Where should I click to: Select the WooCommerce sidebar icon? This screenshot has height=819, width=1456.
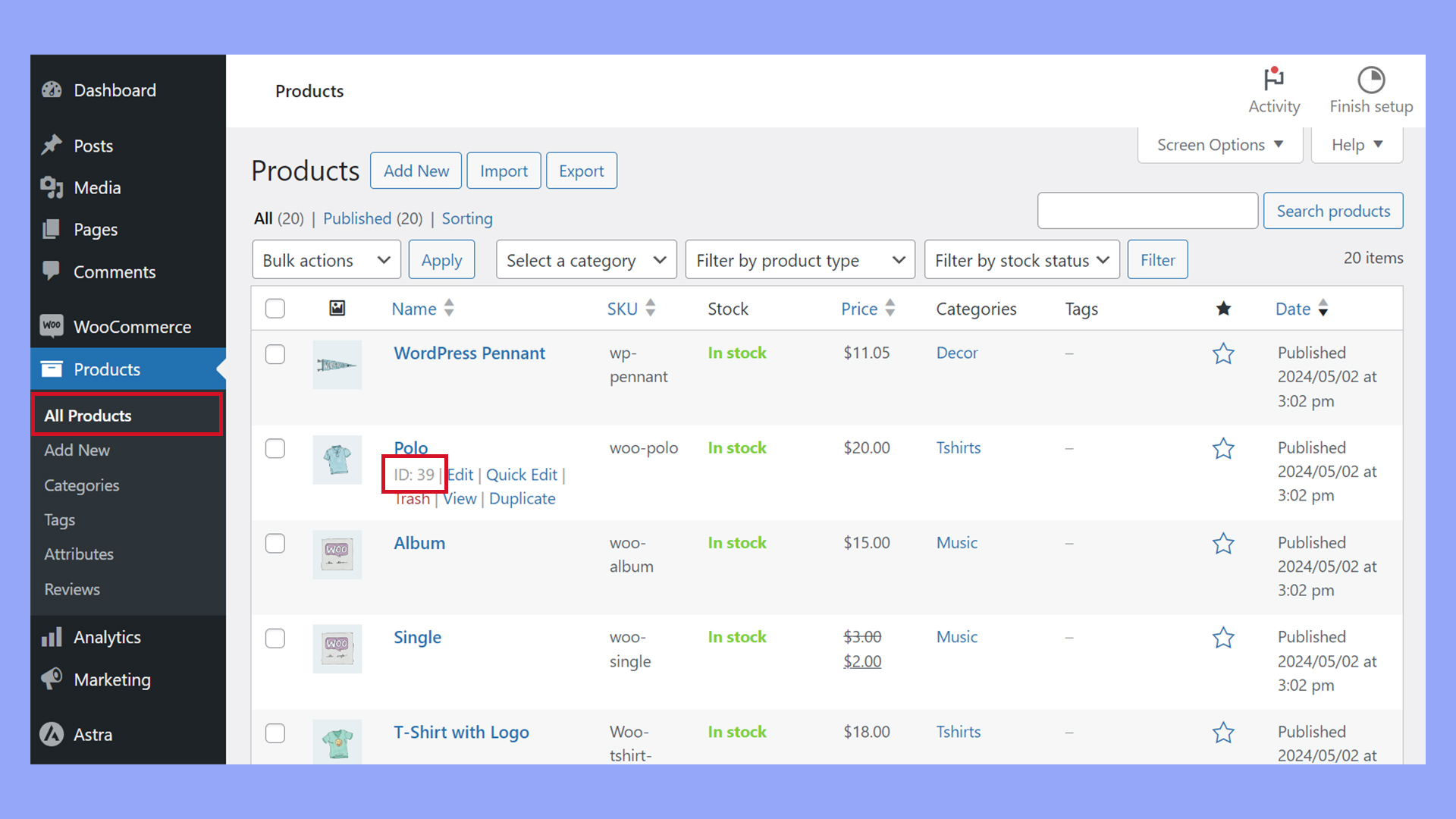point(51,326)
